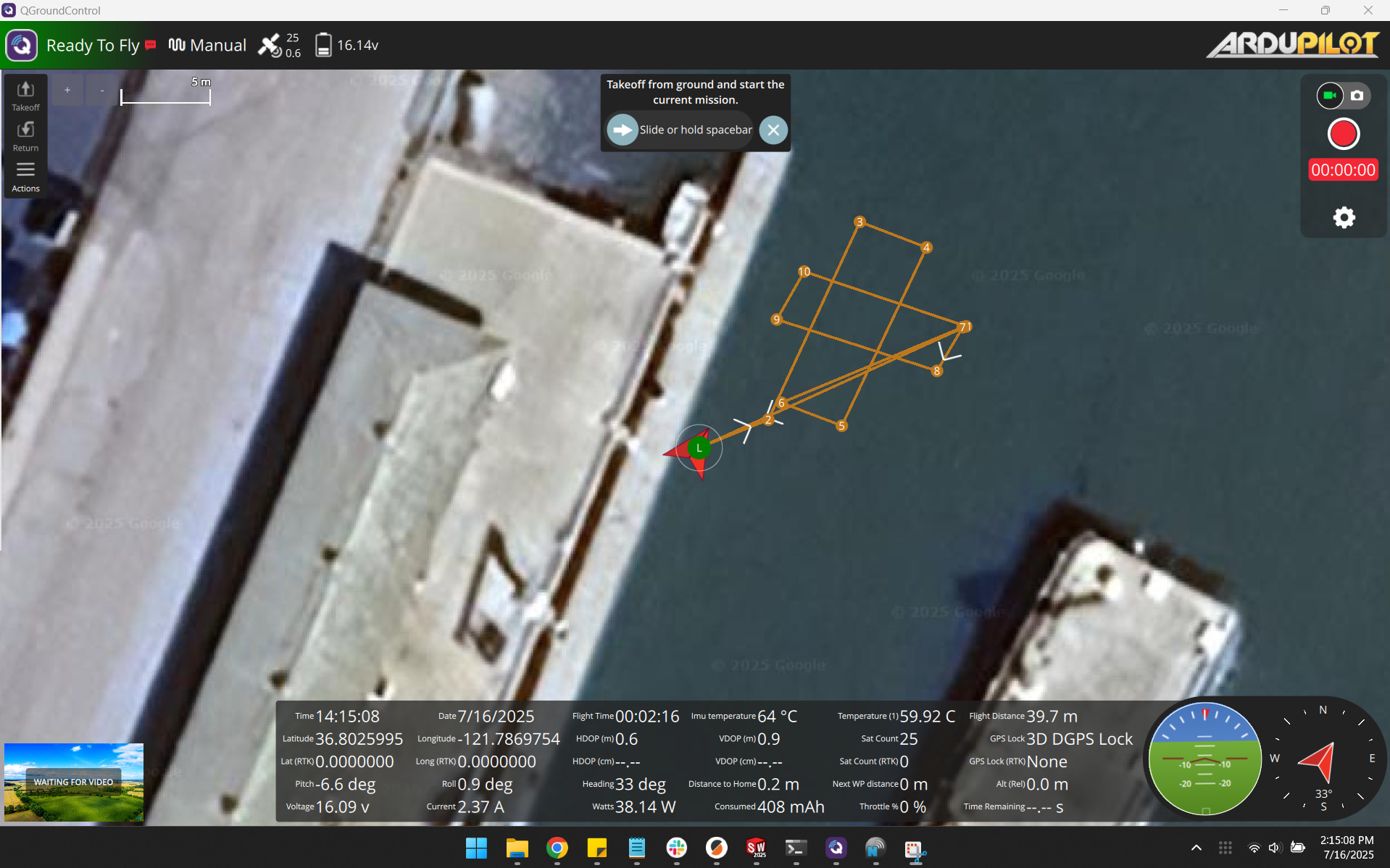
Task: Click the Consumed value 408 mAh
Action: [x=791, y=807]
